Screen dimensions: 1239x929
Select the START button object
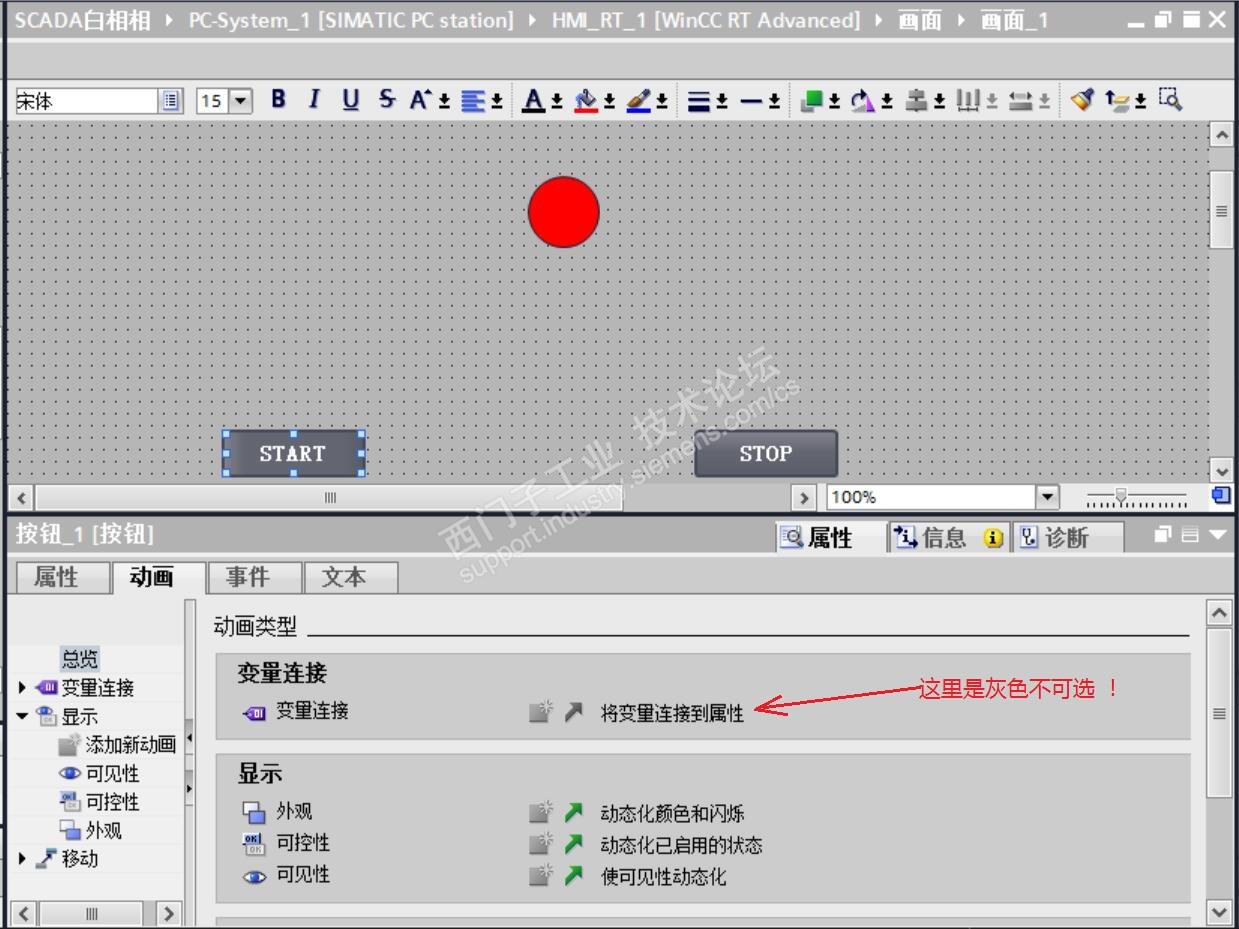click(x=293, y=454)
